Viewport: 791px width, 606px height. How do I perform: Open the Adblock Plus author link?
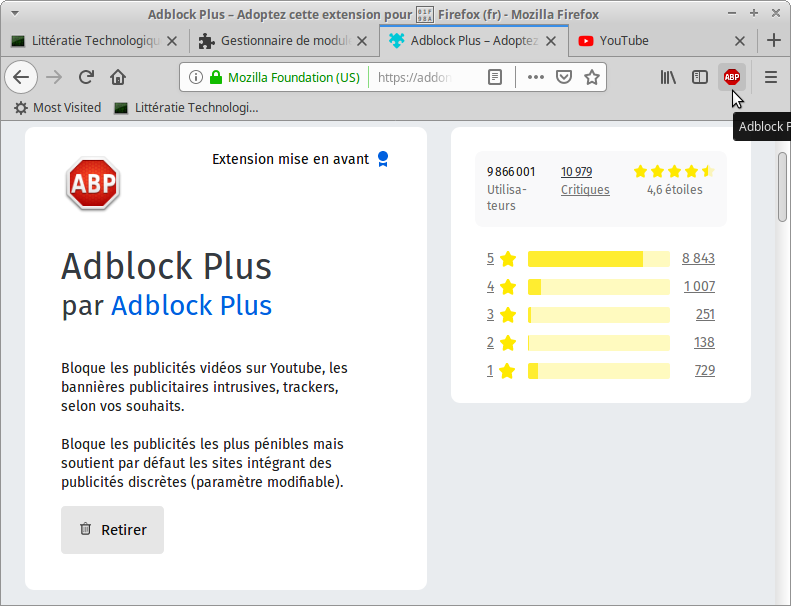pyautogui.click(x=191, y=305)
